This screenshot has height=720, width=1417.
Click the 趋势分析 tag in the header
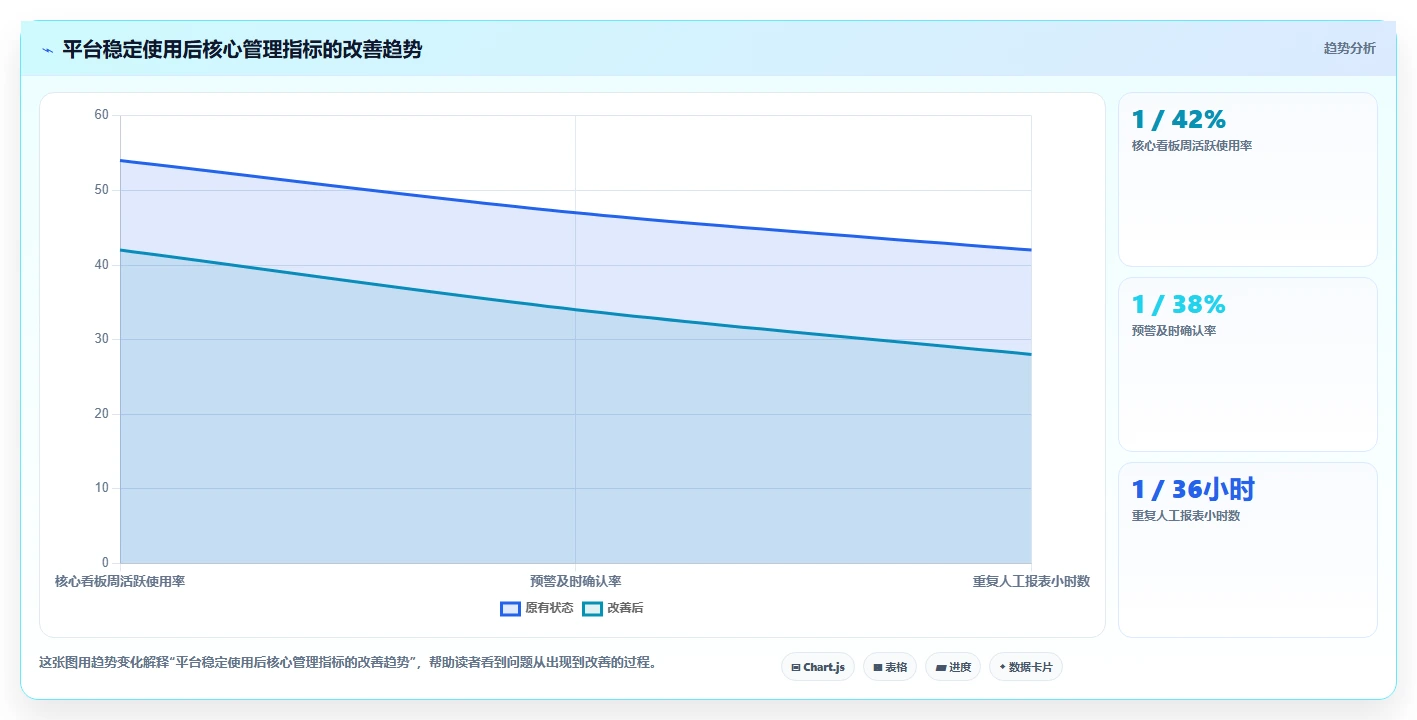point(1349,48)
